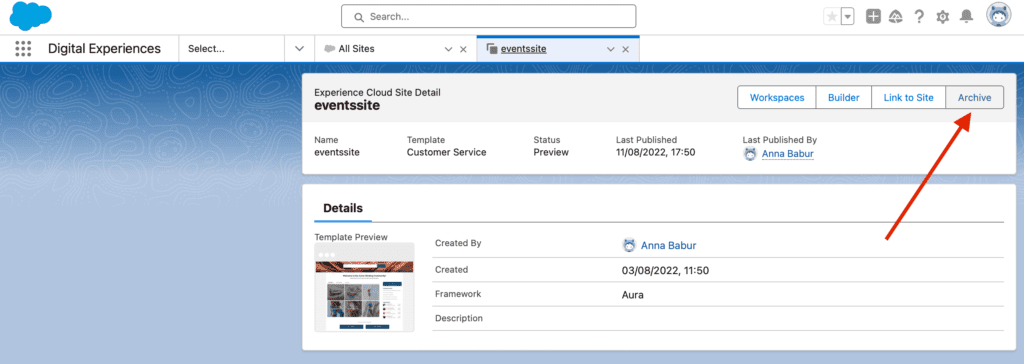Open the All Sites tab actions chevron

tap(449, 49)
